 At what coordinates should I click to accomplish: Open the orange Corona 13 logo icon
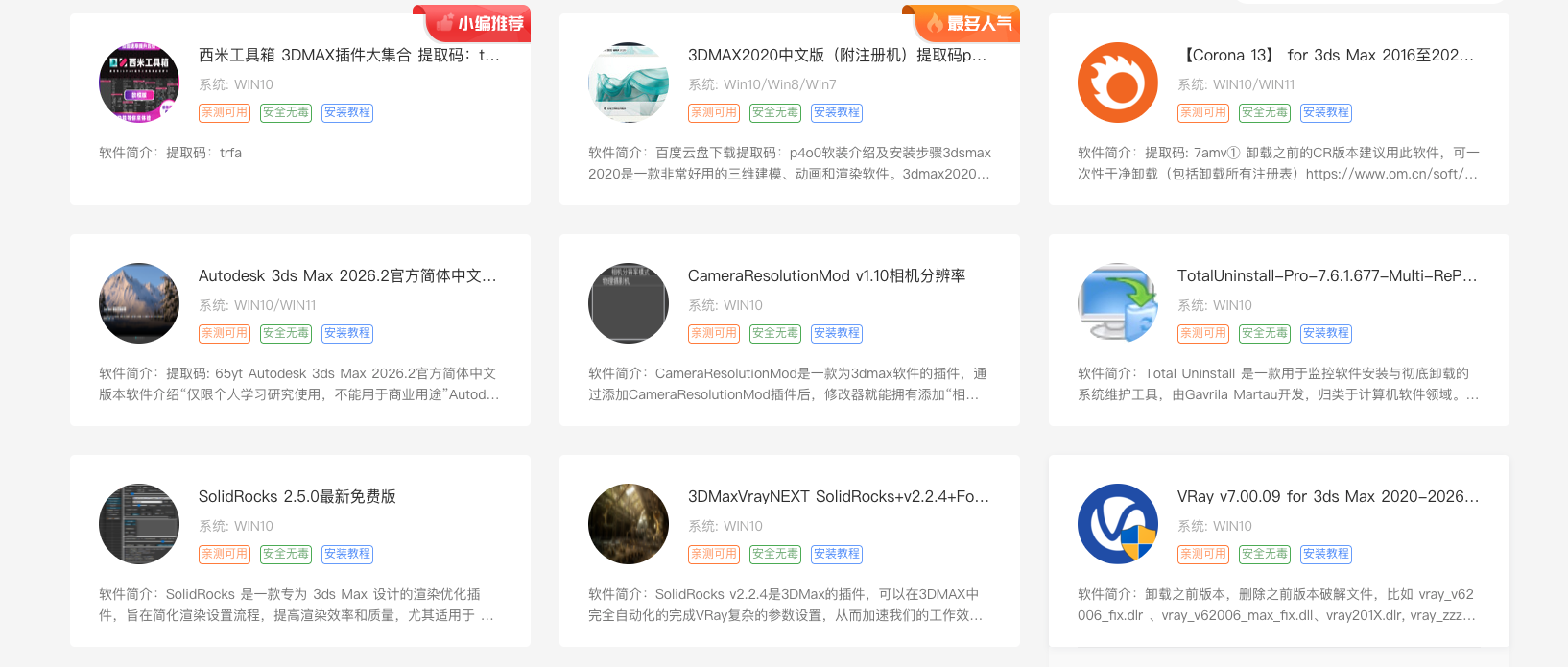(1118, 83)
